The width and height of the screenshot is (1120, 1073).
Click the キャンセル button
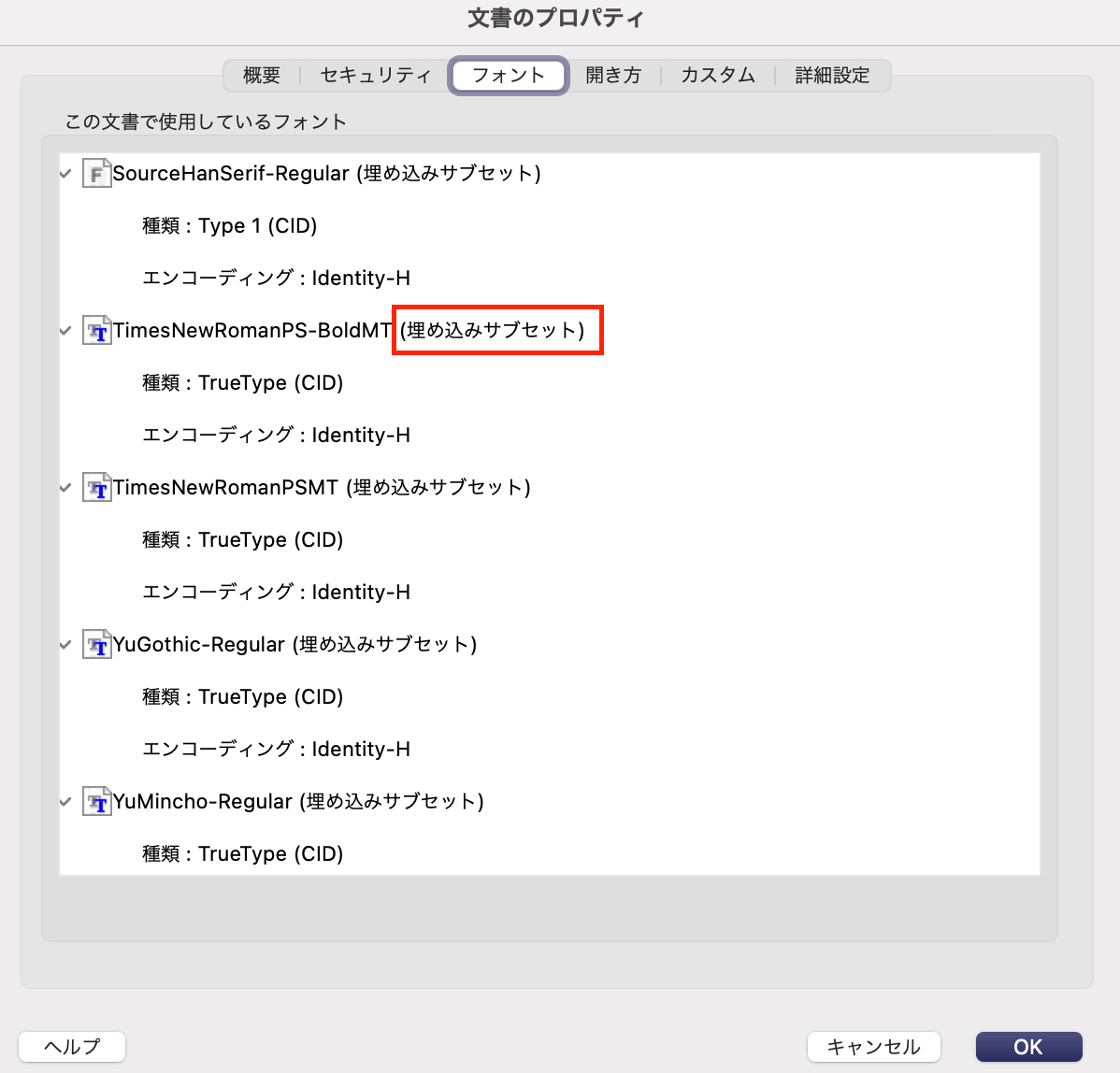pyautogui.click(x=873, y=1047)
